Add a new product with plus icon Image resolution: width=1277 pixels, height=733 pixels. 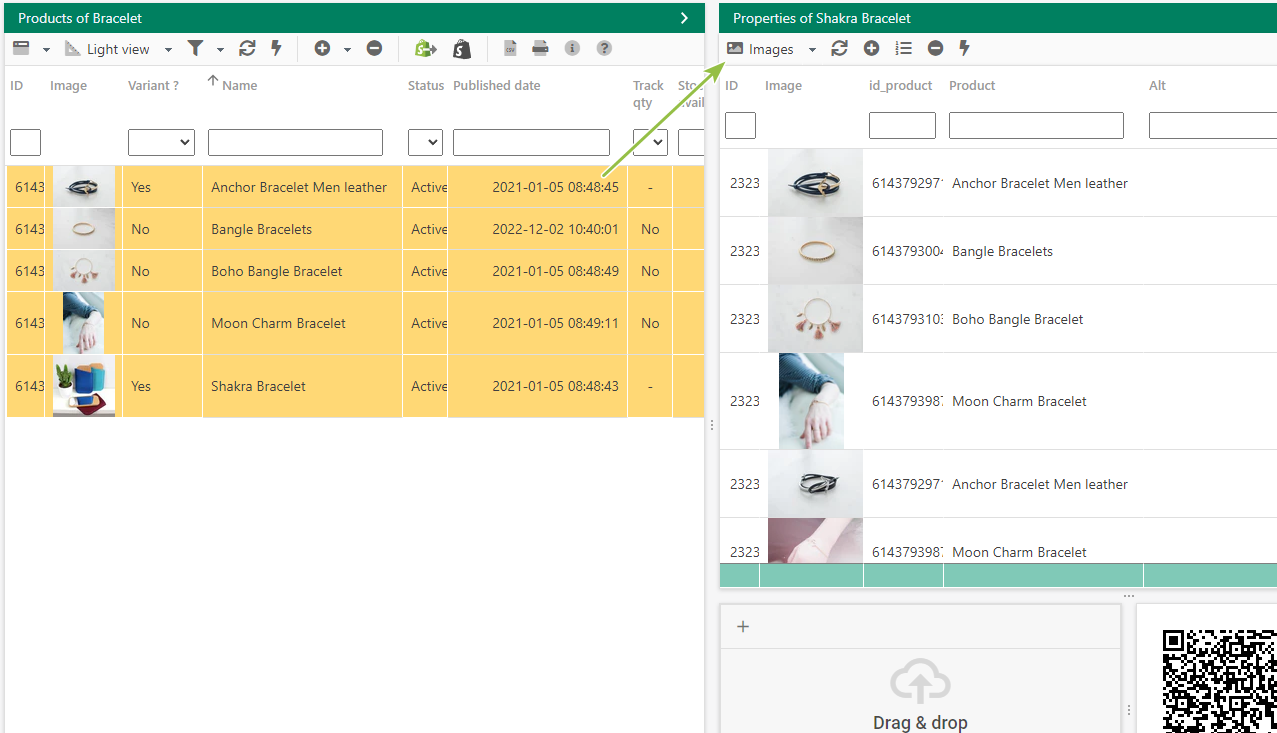tap(322, 48)
